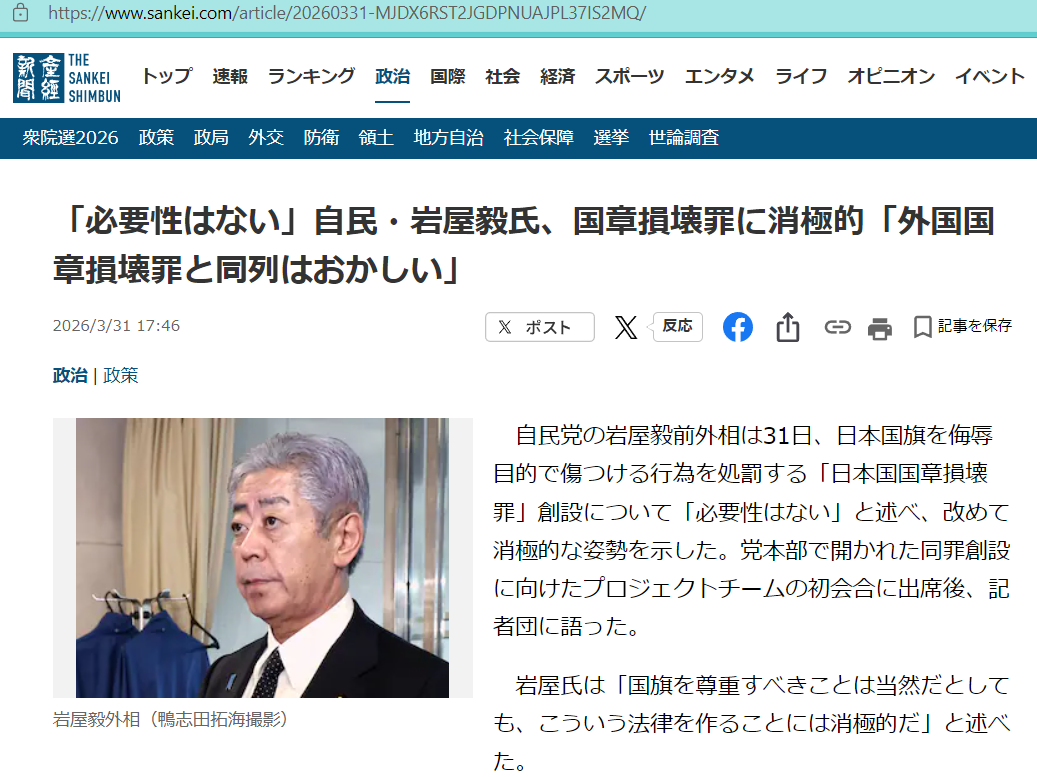Open the 世論調査 sub-navigation link
1037x777 pixels.
pos(684,138)
